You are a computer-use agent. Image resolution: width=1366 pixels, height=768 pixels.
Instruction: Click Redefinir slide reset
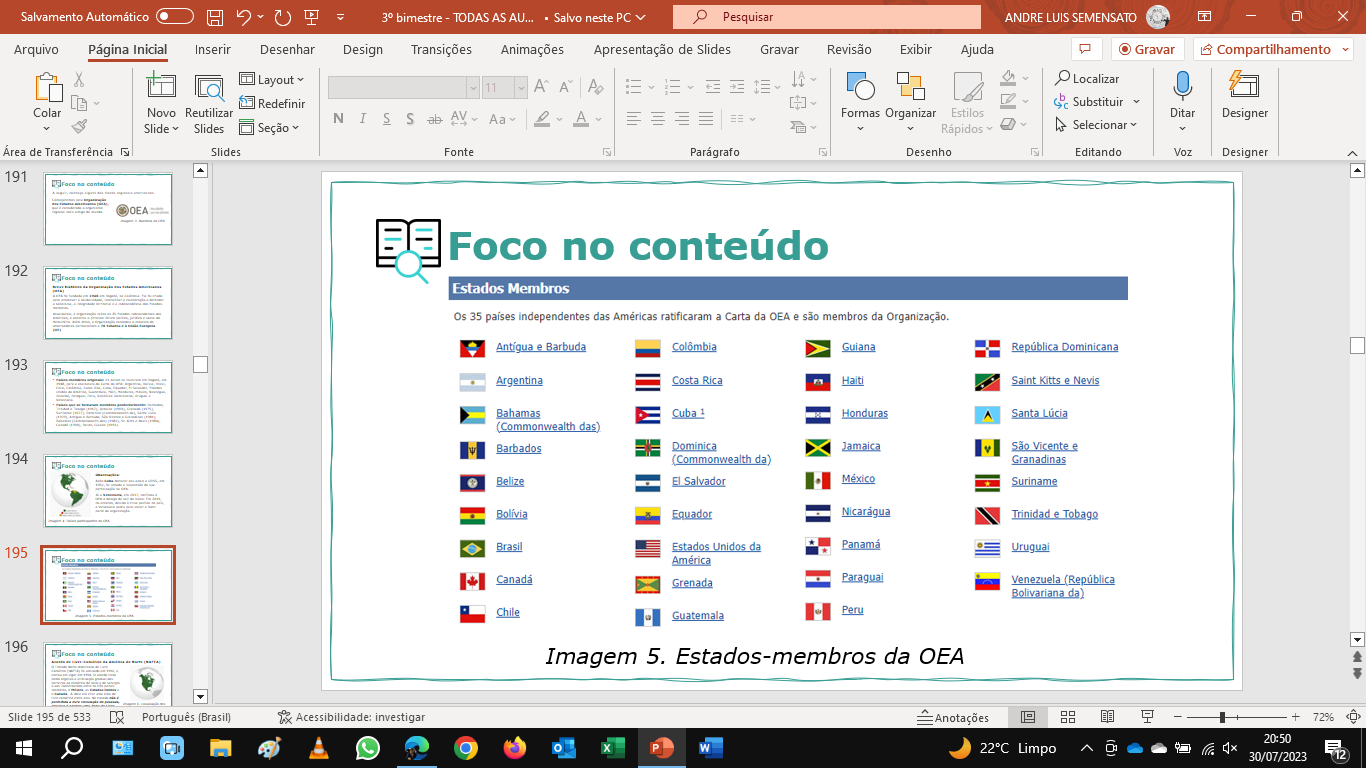[273, 103]
